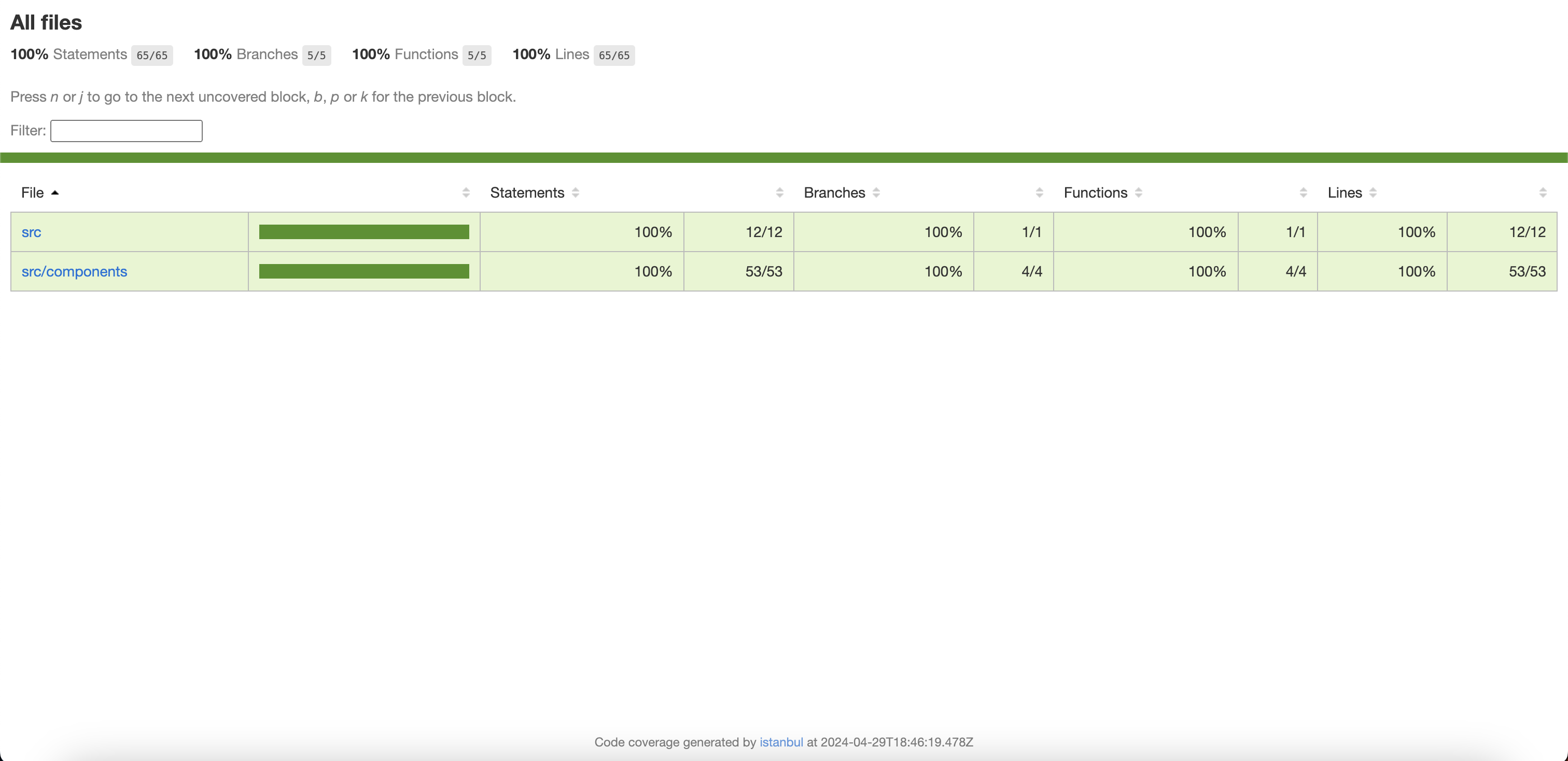Click src/components lines 100% cell
This screenshot has height=761, width=1568.
[1382, 271]
